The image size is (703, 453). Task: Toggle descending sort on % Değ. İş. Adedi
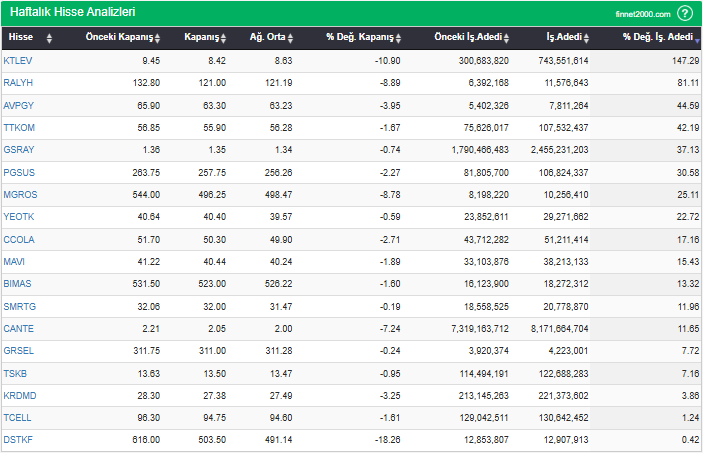697,38
